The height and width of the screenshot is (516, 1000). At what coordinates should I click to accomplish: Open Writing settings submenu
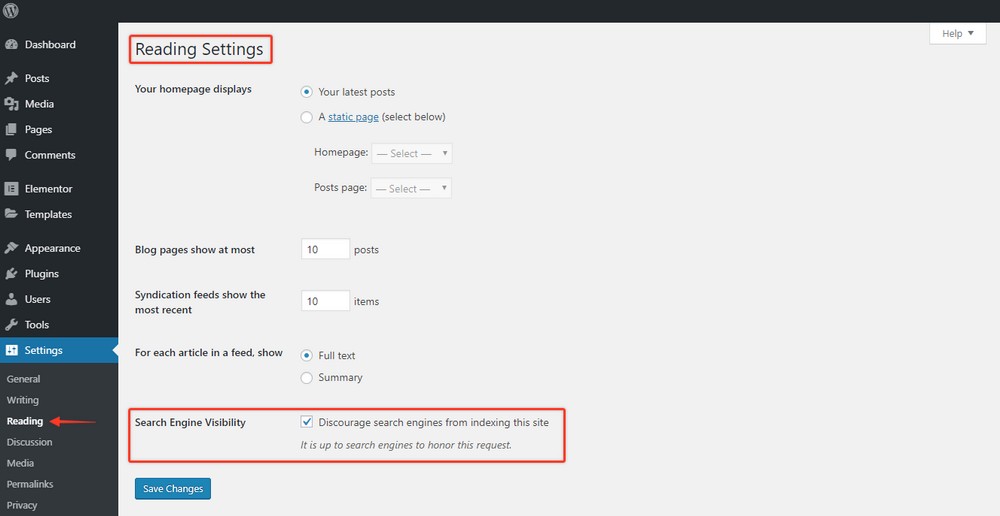coord(22,400)
